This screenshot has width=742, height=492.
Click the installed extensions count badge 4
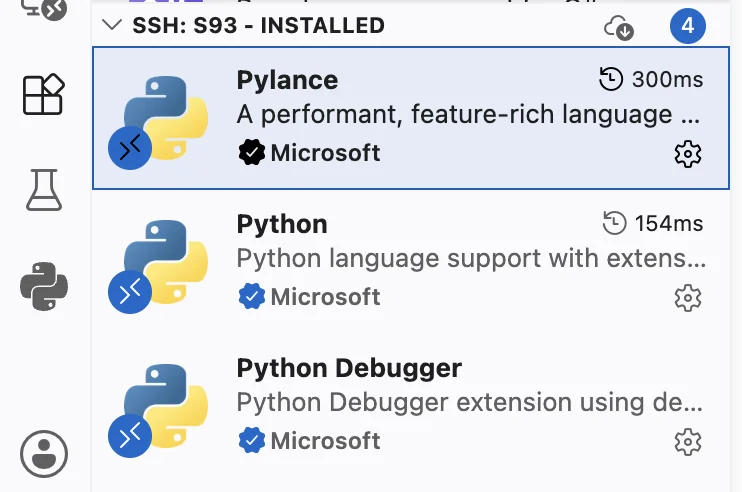click(x=688, y=26)
